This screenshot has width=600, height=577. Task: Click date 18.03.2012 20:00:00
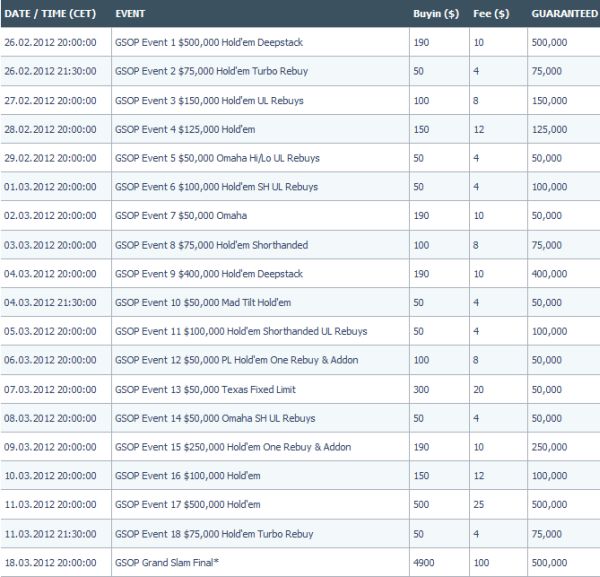pyautogui.click(x=50, y=562)
